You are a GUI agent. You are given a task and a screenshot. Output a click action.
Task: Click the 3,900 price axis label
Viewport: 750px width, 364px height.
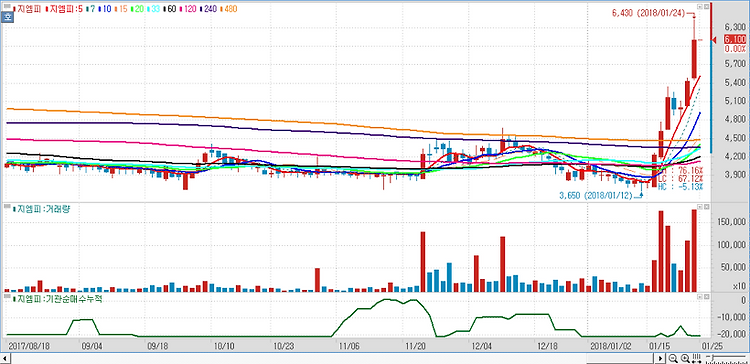point(736,175)
